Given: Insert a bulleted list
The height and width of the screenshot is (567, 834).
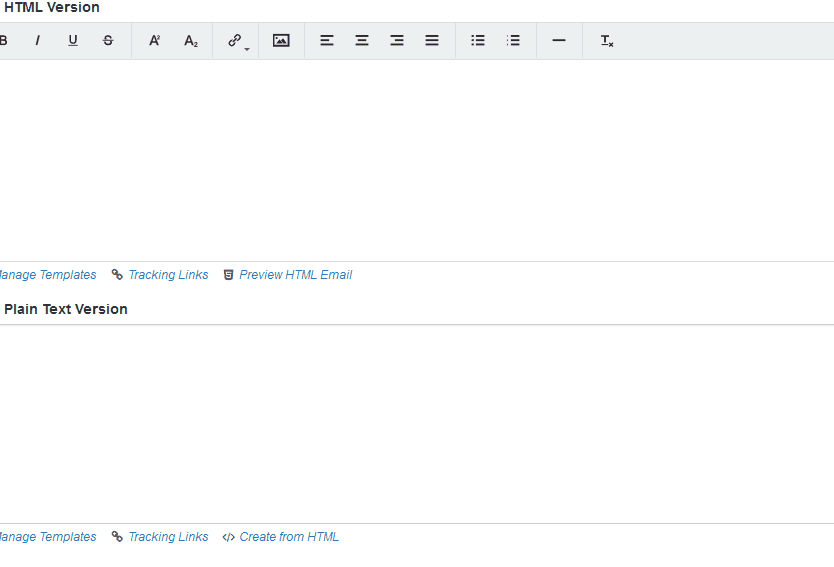Looking at the screenshot, I should click(478, 41).
